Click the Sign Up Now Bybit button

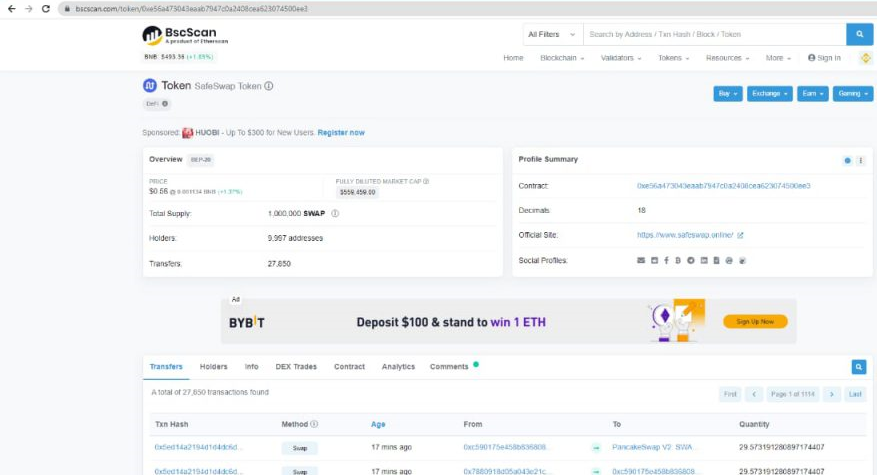(x=755, y=322)
